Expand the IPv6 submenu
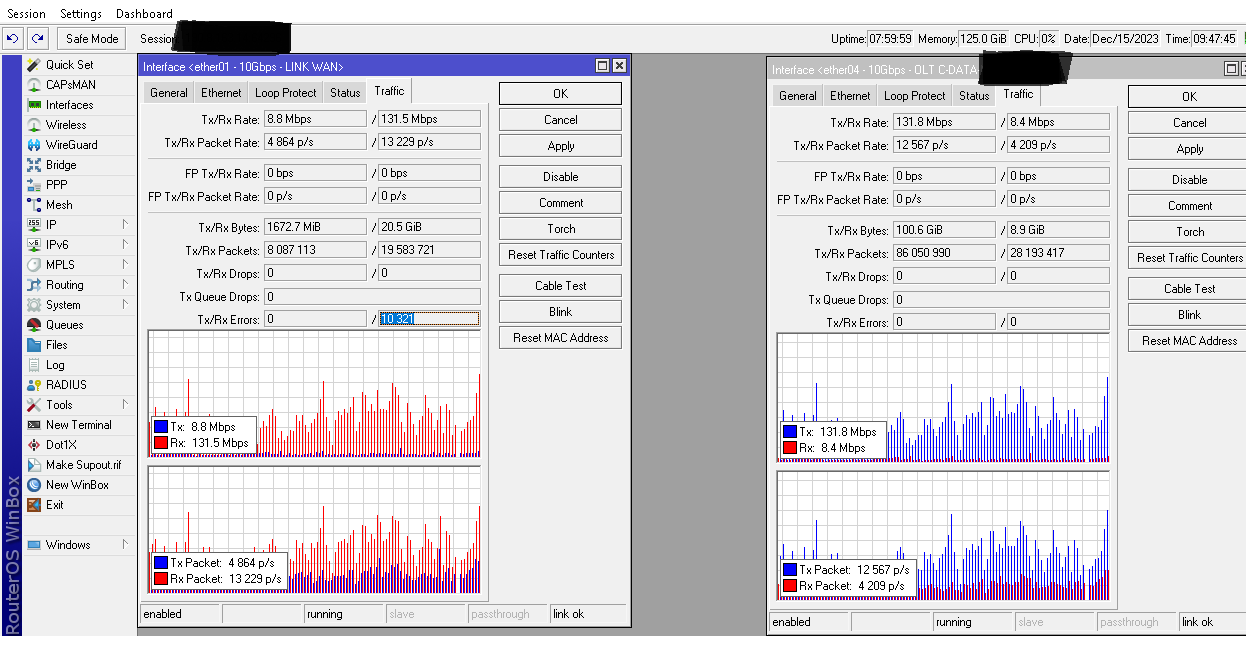This screenshot has height=652, width=1246. [x=80, y=245]
